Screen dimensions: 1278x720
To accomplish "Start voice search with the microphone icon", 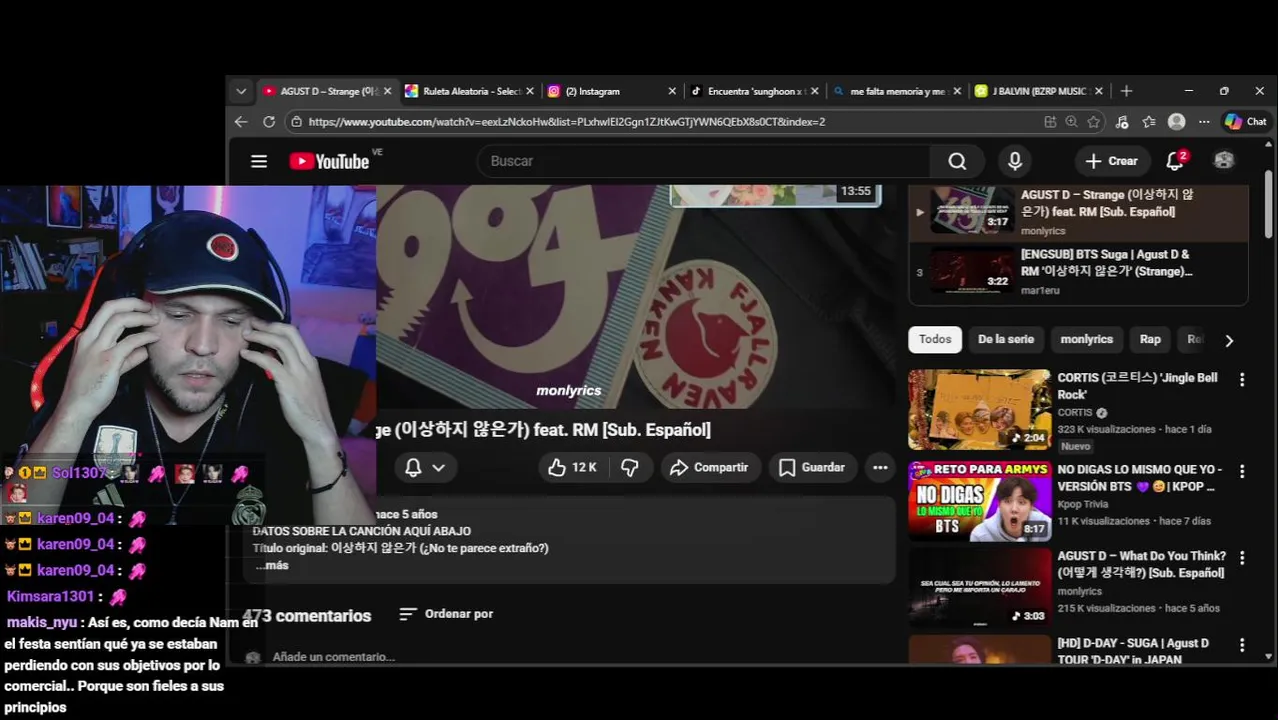I will coord(1015,161).
